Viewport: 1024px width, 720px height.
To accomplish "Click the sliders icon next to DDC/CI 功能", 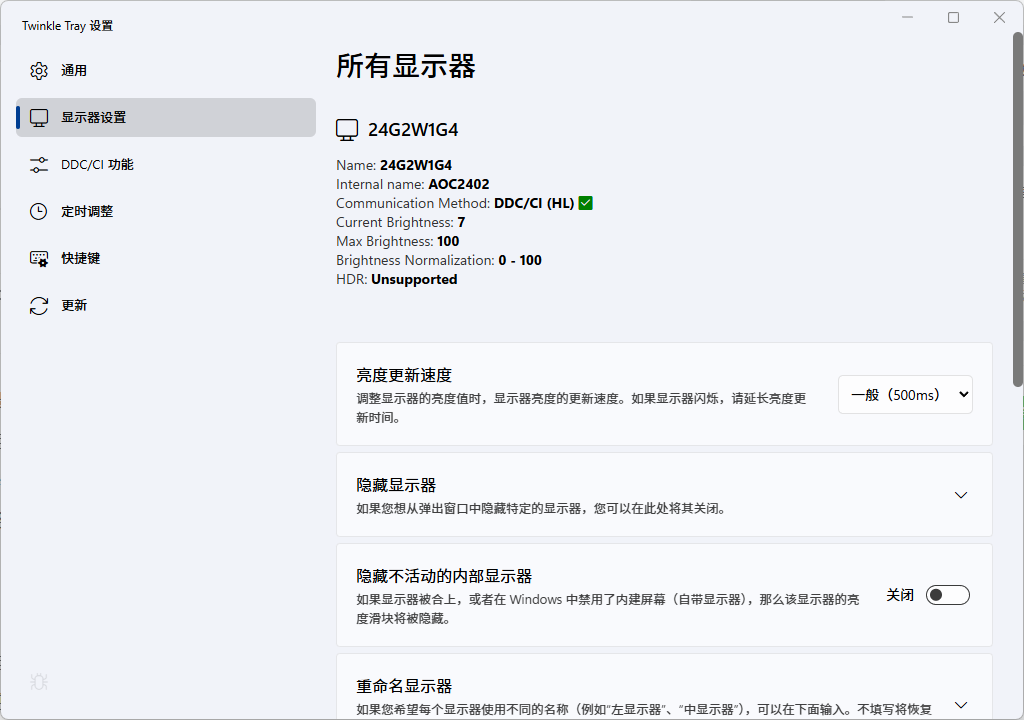I will (x=38, y=164).
